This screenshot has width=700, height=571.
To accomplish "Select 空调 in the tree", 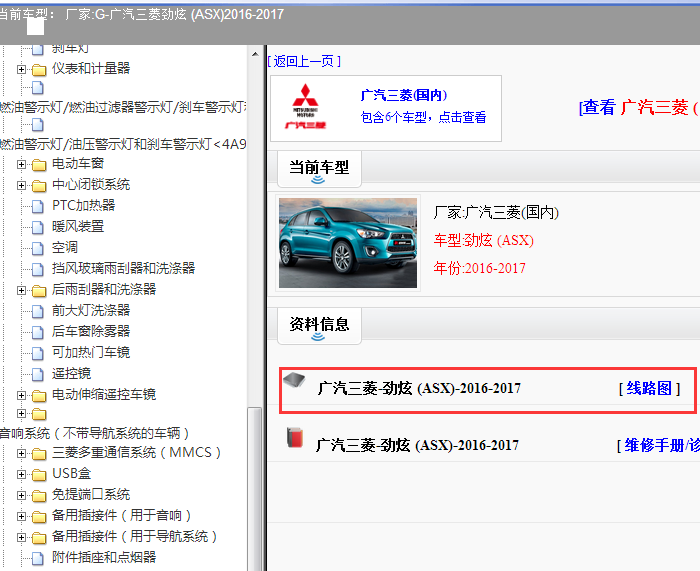I will [65, 247].
